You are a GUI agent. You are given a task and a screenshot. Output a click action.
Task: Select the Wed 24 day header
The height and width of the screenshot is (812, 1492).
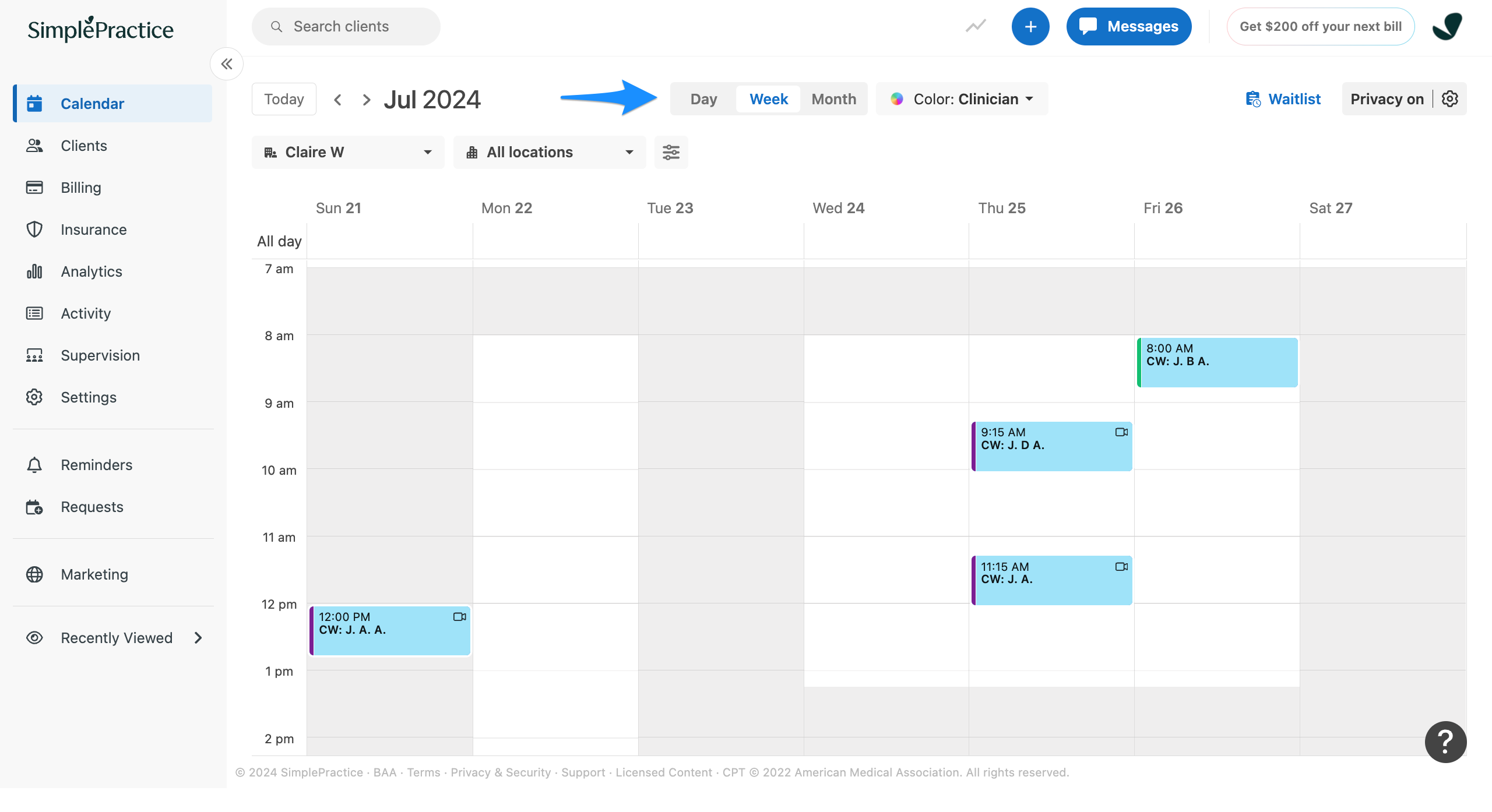pyautogui.click(x=838, y=208)
